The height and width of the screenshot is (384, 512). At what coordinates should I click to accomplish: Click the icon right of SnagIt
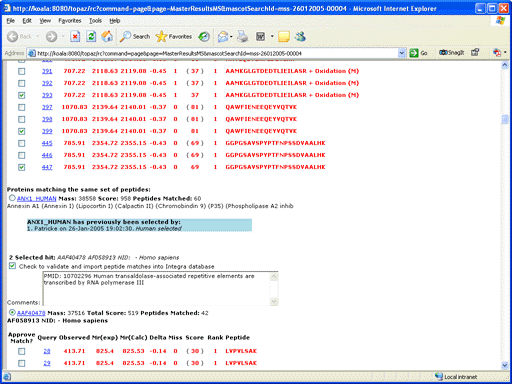point(475,52)
